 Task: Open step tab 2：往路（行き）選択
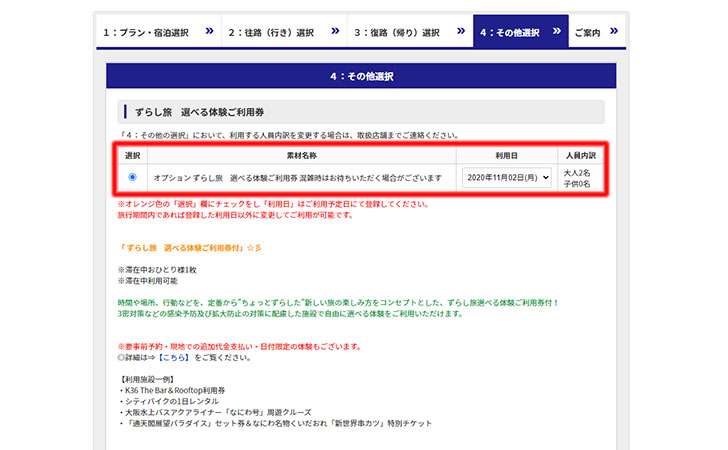point(284,32)
